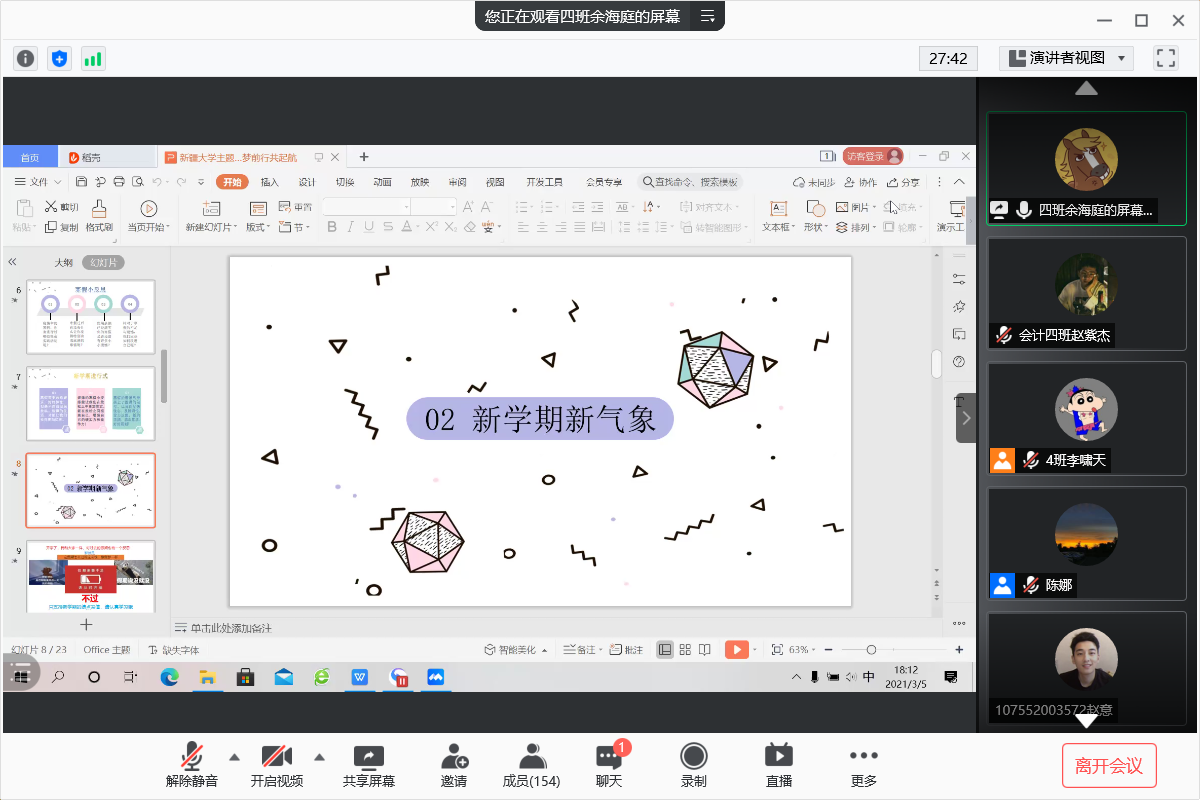
Task: Click File Explorer in shared taskbar
Action: coord(207,677)
